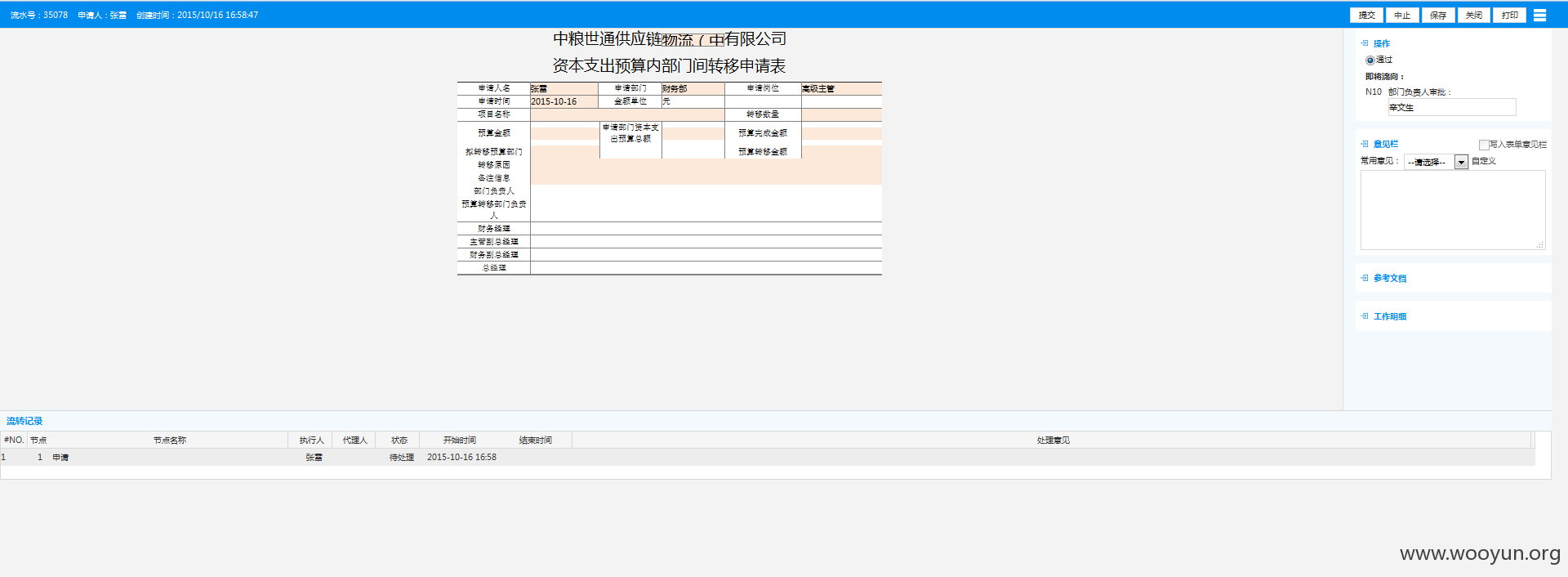
Task: Click the 中止 button
Action: [x=1402, y=15]
